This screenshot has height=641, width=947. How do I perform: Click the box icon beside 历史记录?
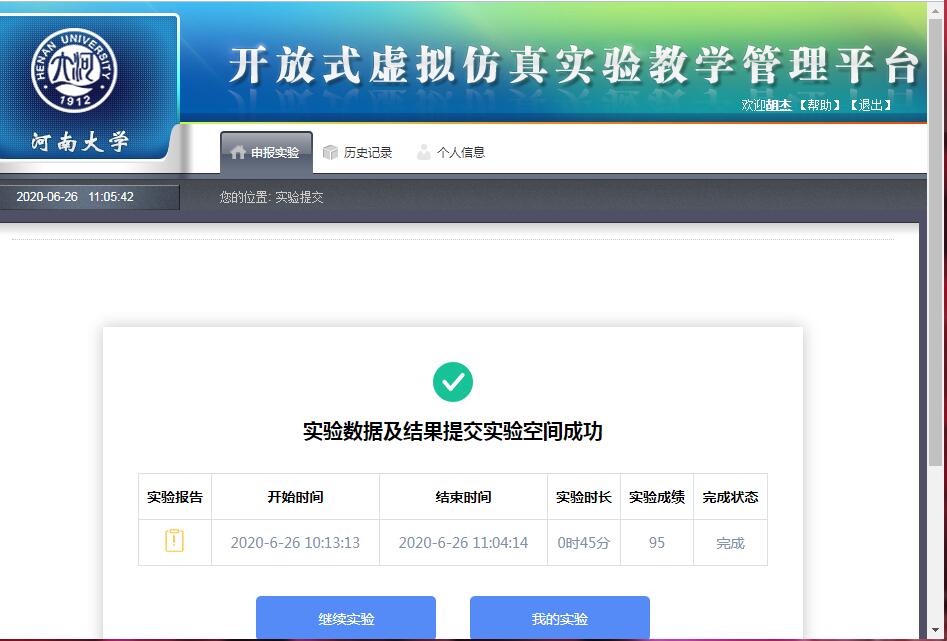click(331, 153)
